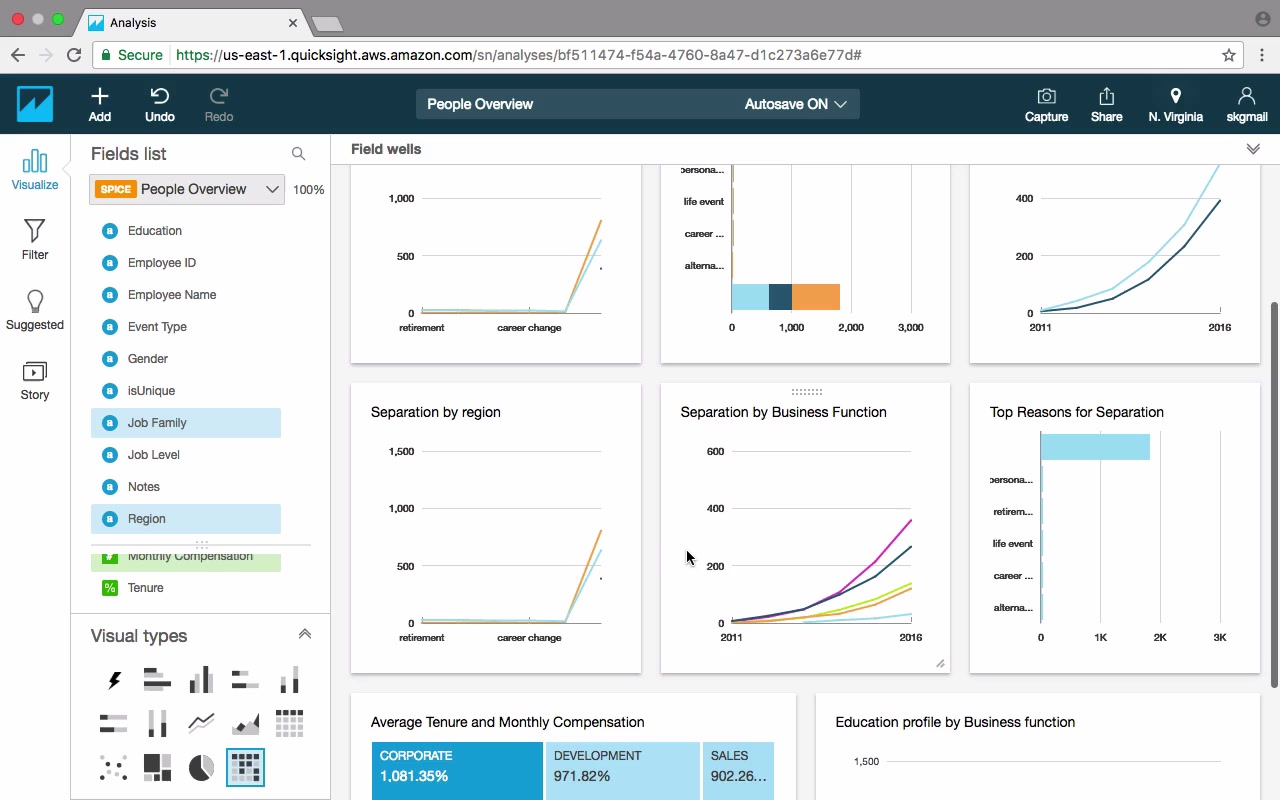This screenshot has height=800, width=1280.
Task: Select the AutoGraph lightning bolt visual type
Action: (114, 681)
